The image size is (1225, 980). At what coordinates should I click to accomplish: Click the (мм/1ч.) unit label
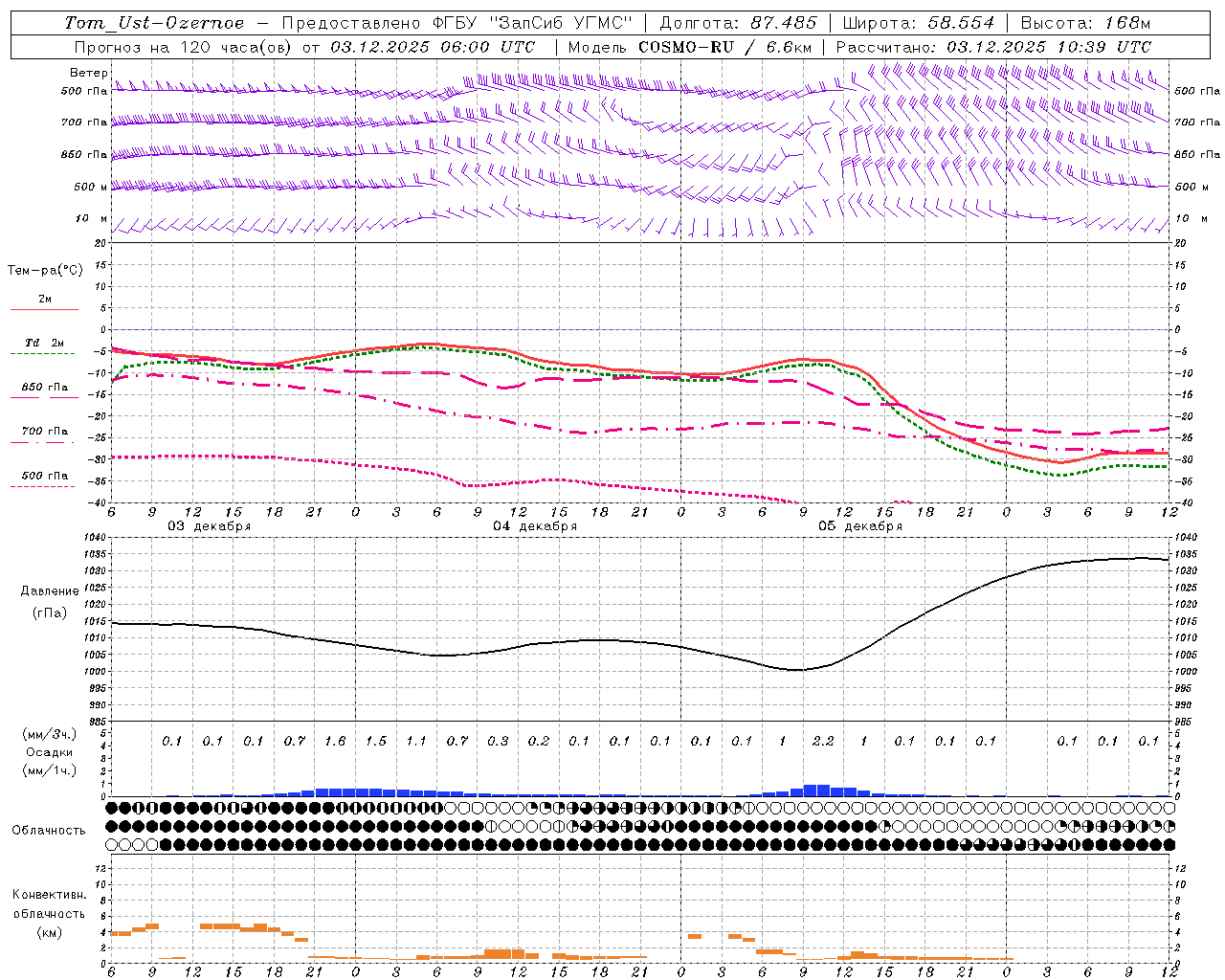(48, 770)
